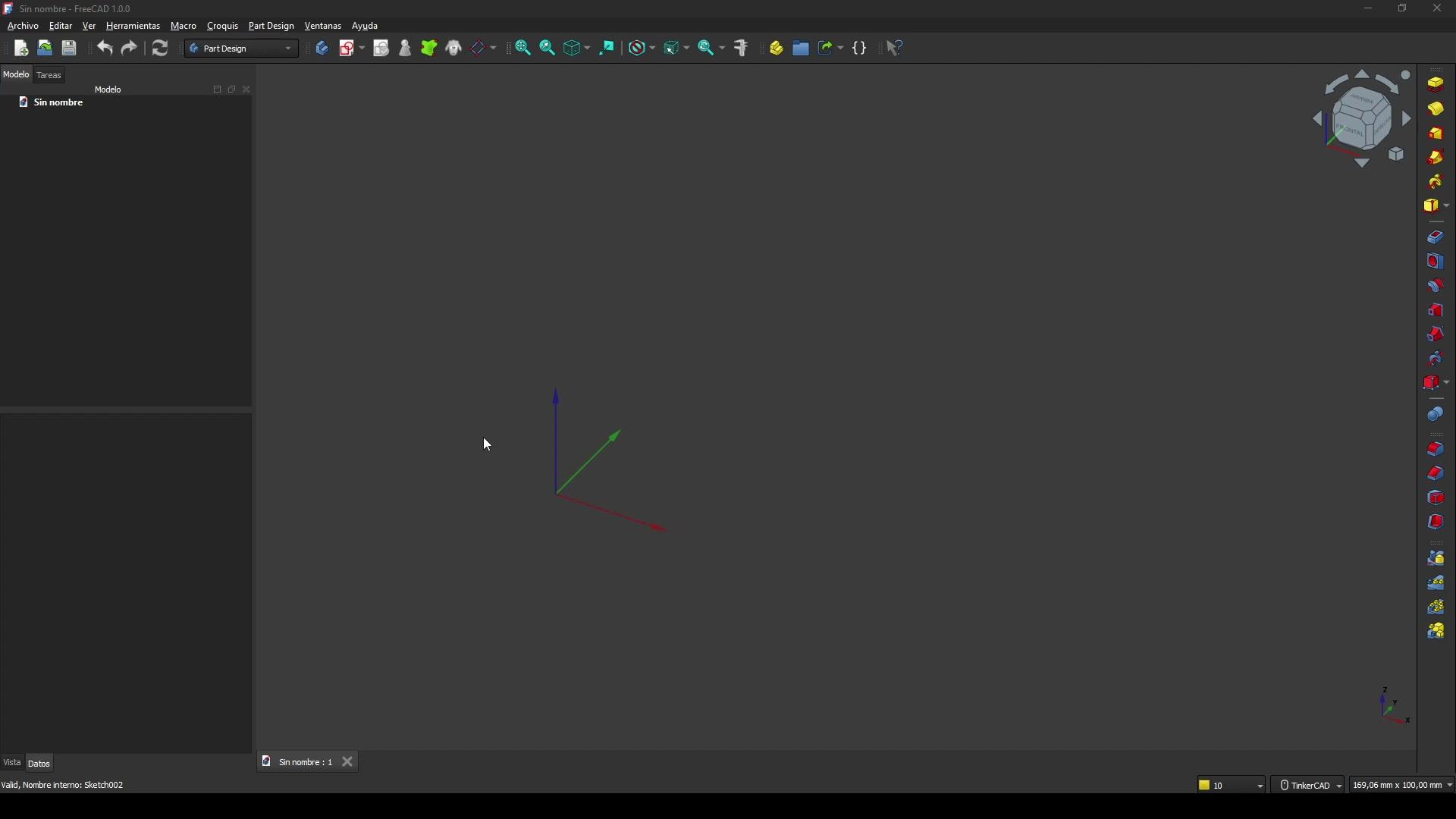The width and height of the screenshot is (1456, 819).
Task: Select the Sin nombre document item
Action: [58, 102]
